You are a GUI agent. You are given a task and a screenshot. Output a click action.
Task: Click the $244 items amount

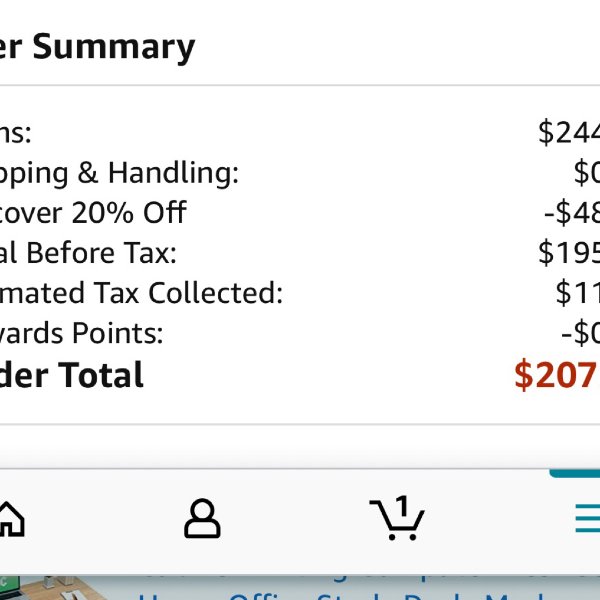tap(569, 132)
